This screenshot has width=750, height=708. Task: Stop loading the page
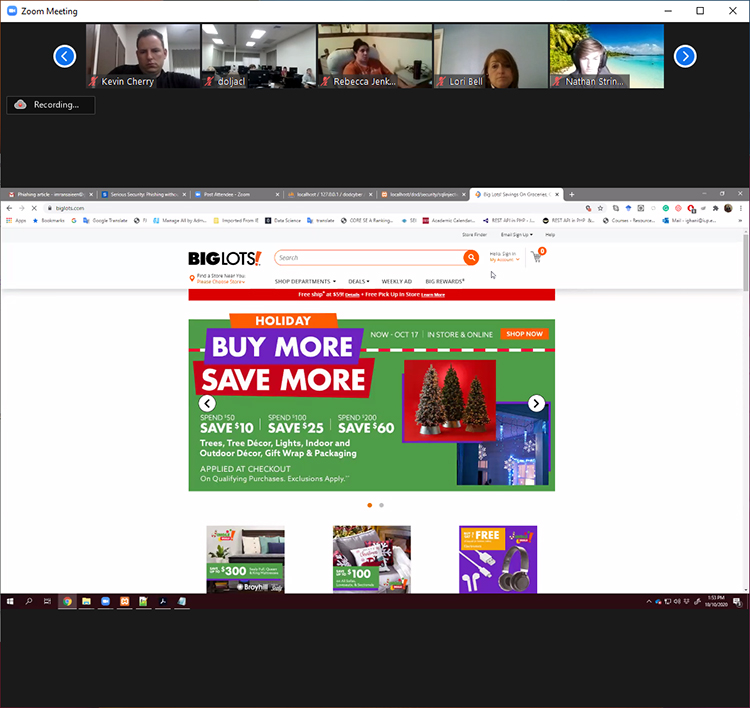(x=34, y=208)
